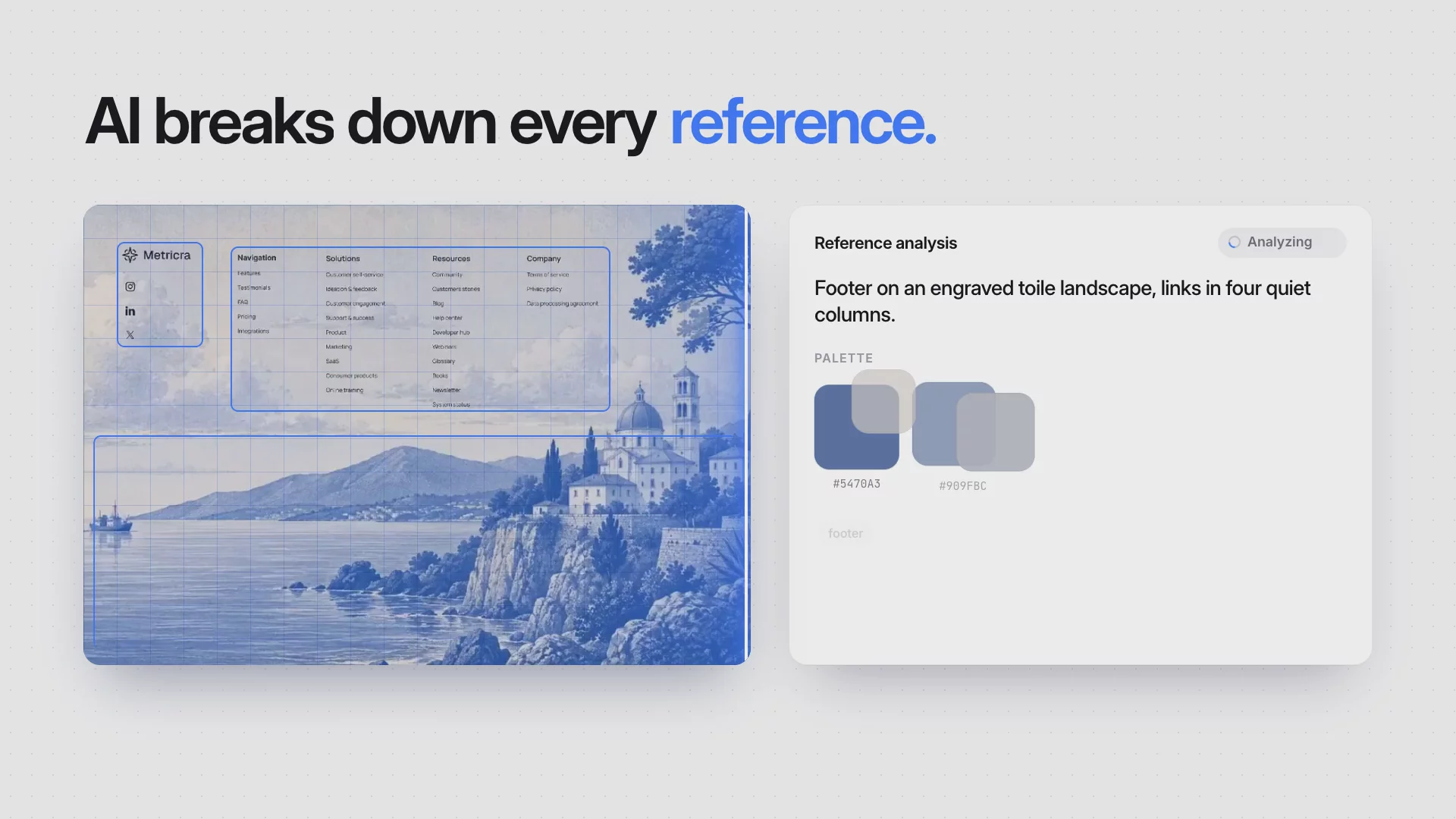Pick the beige swatch overlapping the dark blue one
Screen dimensions: 1456x819
pyautogui.click(x=883, y=401)
